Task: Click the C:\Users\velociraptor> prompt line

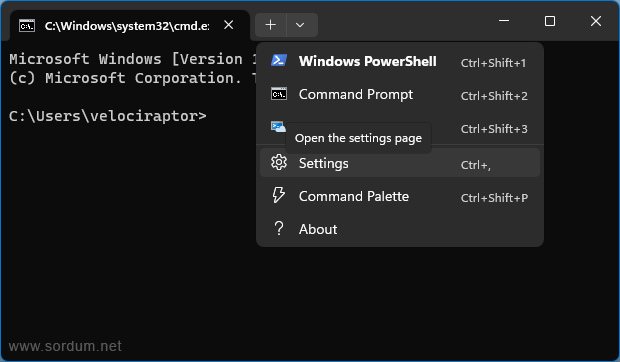Action: (x=108, y=116)
